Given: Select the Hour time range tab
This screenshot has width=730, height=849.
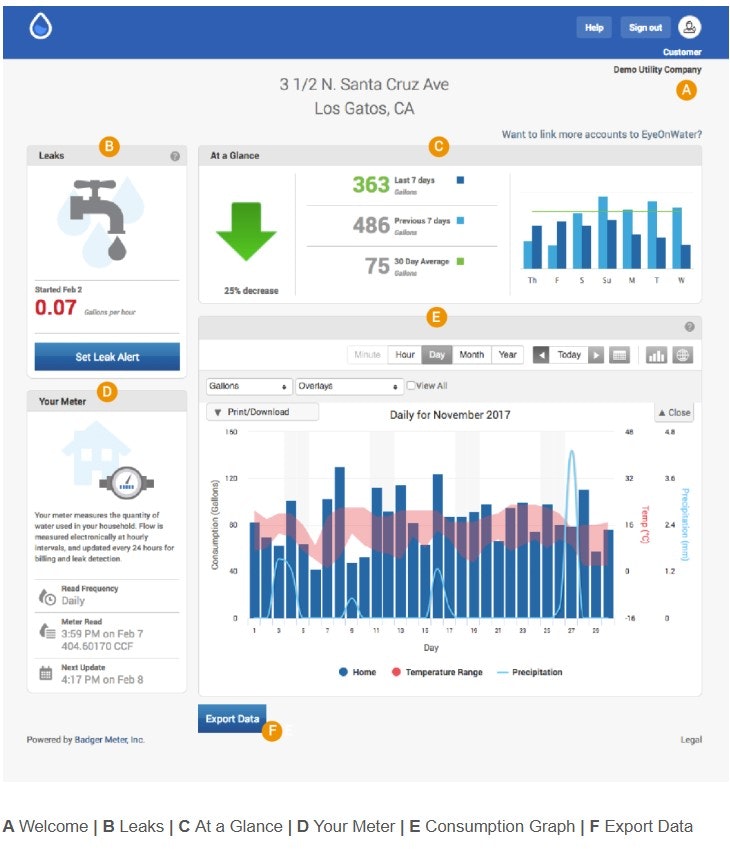Looking at the screenshot, I should point(405,355).
